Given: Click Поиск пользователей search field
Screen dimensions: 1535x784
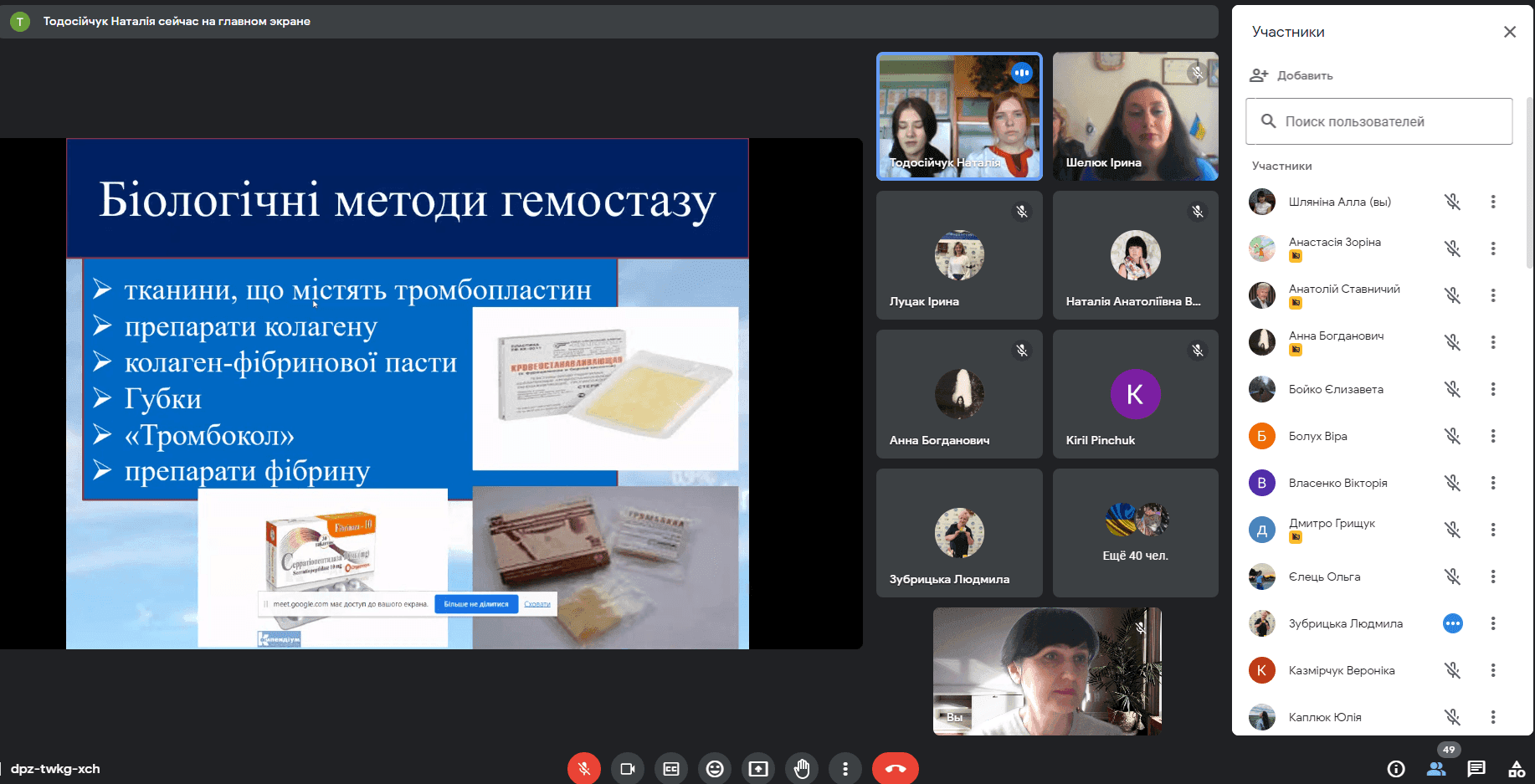Looking at the screenshot, I should (x=1378, y=121).
